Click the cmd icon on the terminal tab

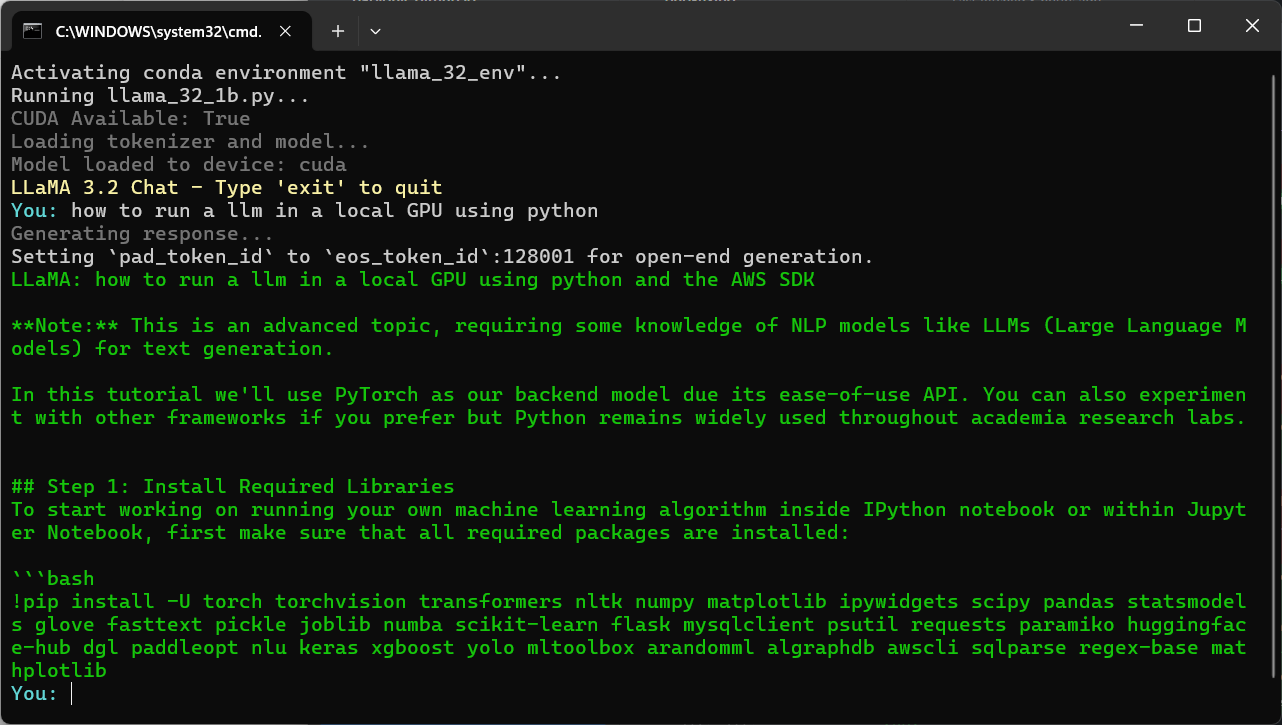point(33,31)
